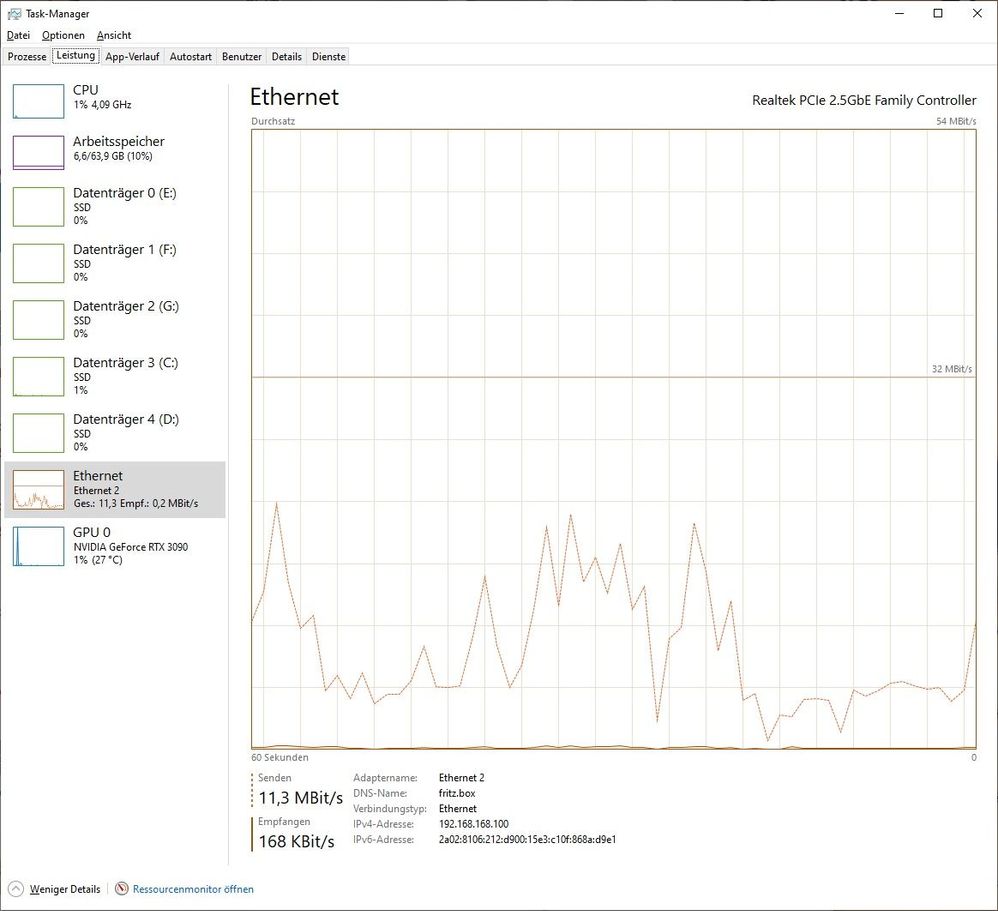Click the Datenträger 0 (E:) thumbnail
The image size is (998, 911).
click(38, 206)
